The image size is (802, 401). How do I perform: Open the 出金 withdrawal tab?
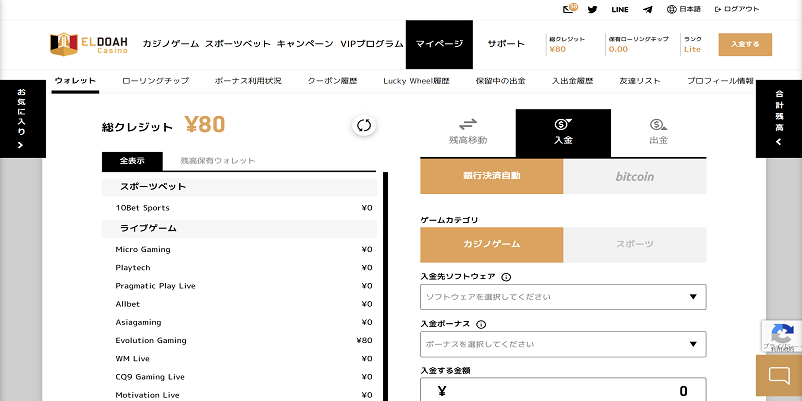658,132
